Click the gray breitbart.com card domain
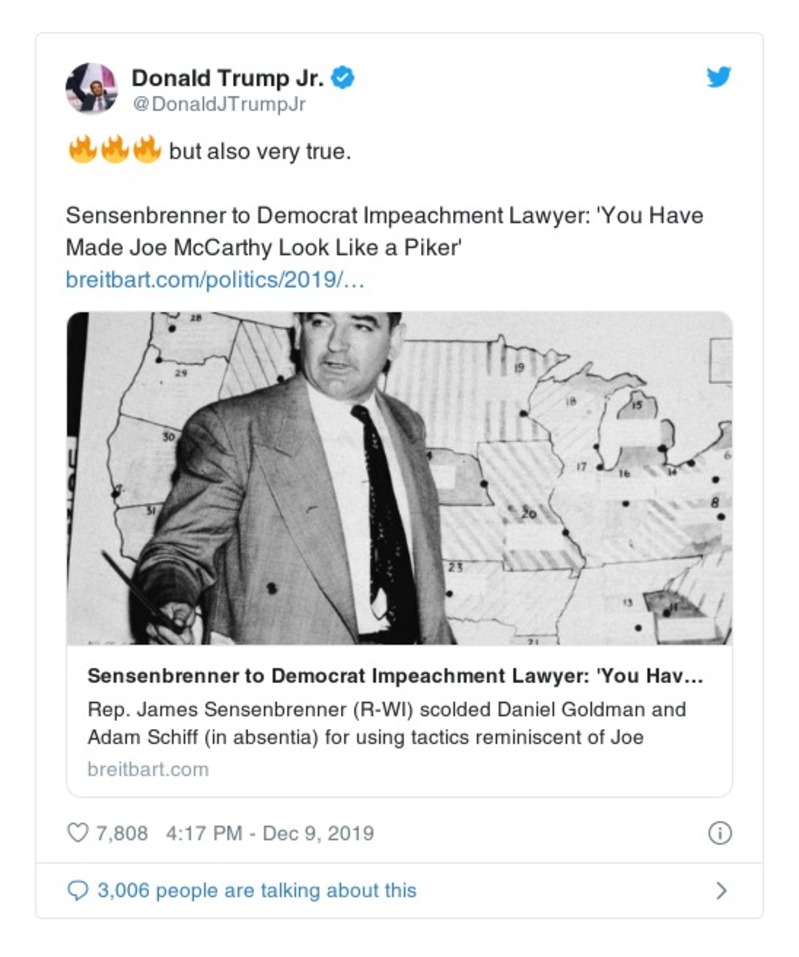Image resolution: width=799 pixels, height=957 pixels. click(x=148, y=769)
